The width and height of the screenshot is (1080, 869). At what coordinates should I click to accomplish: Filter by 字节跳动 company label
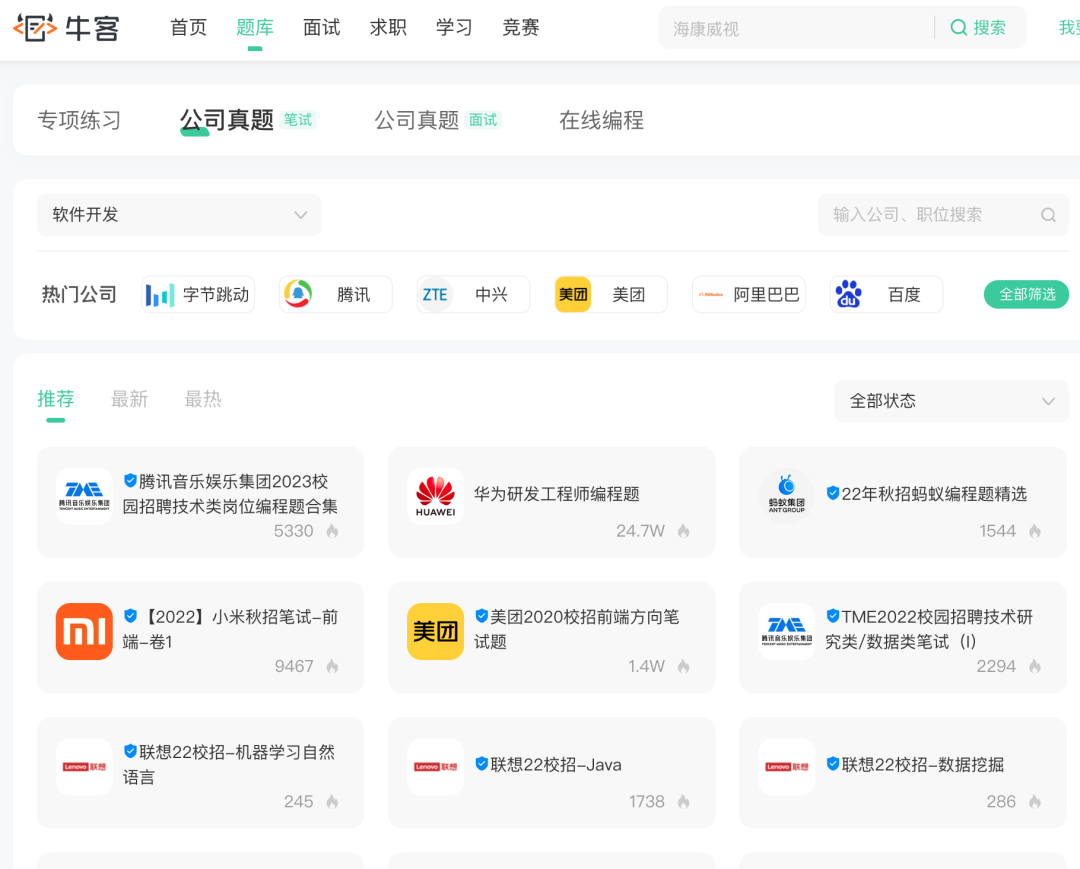tap(216, 295)
